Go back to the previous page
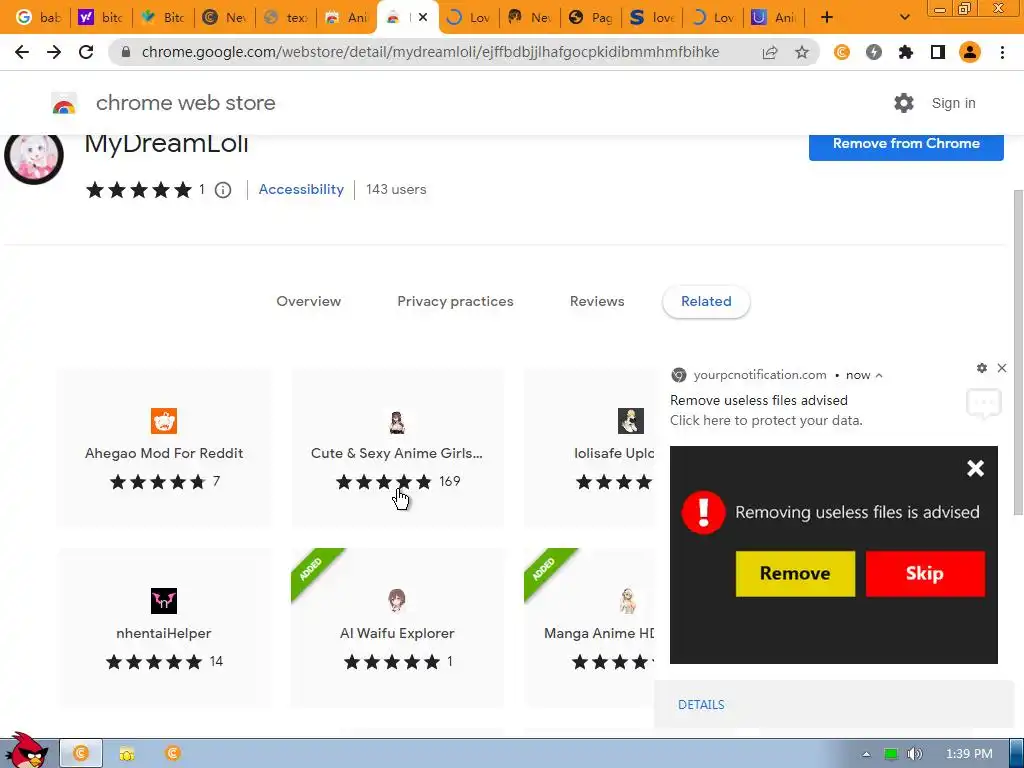This screenshot has width=1024, height=768. point(22,52)
